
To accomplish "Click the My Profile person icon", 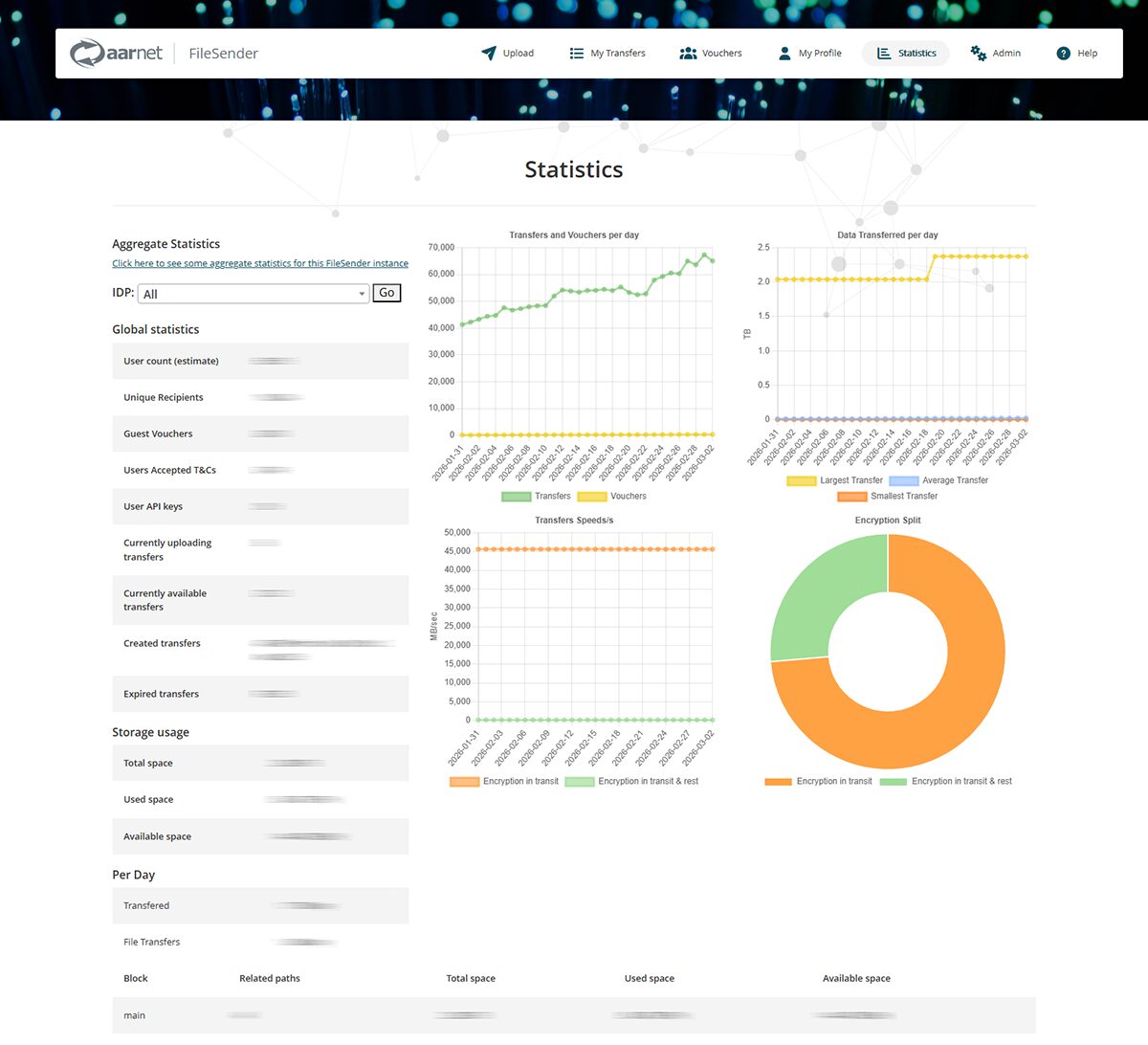I will point(784,54).
